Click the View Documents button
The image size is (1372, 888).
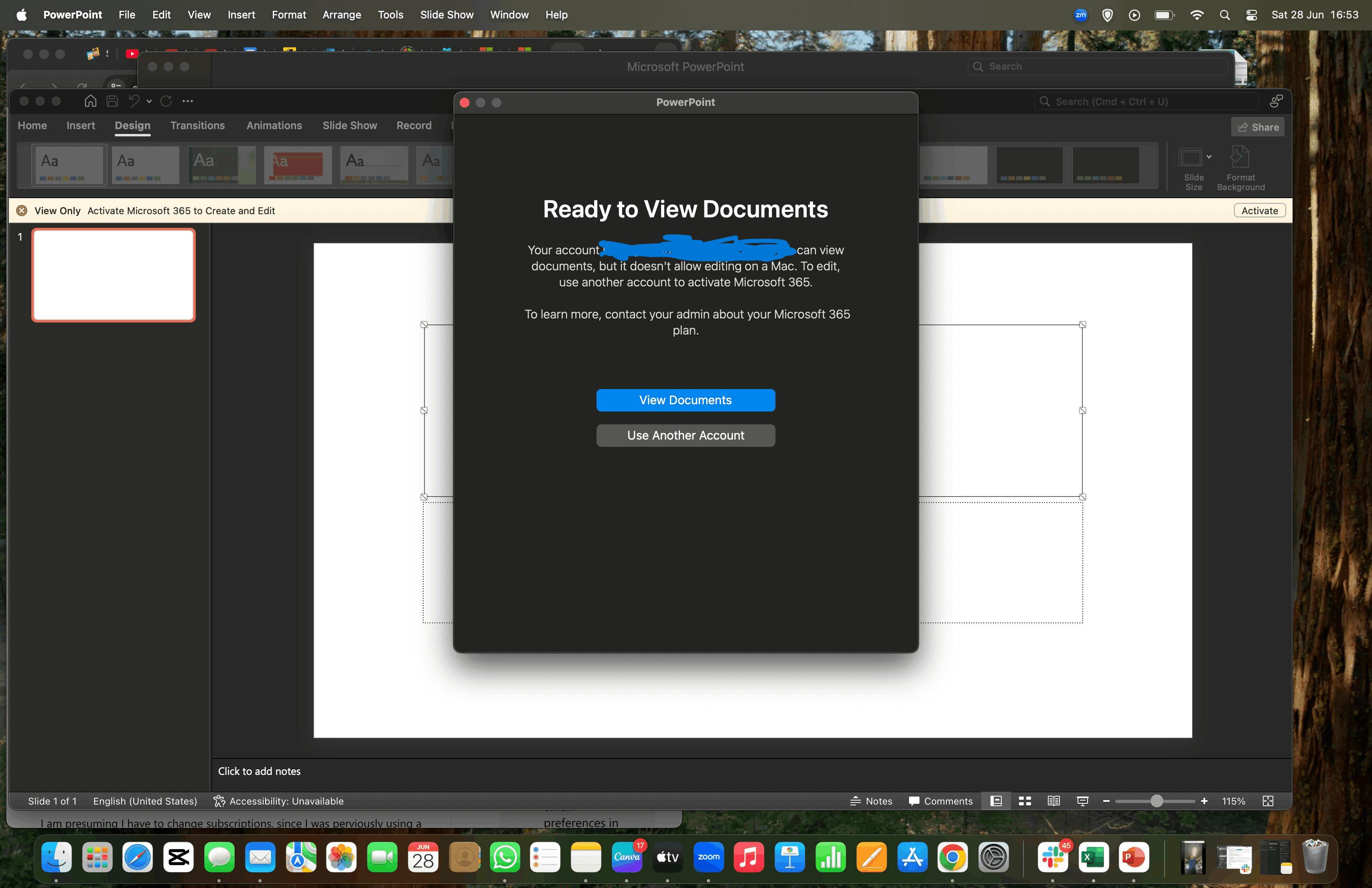pos(686,400)
